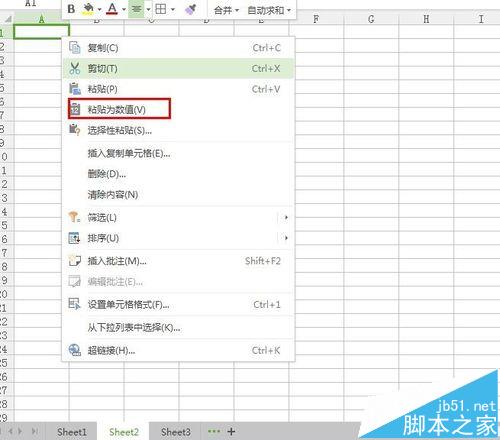Open the borders dropdown arrow
The image size is (500, 440).
click(x=173, y=9)
